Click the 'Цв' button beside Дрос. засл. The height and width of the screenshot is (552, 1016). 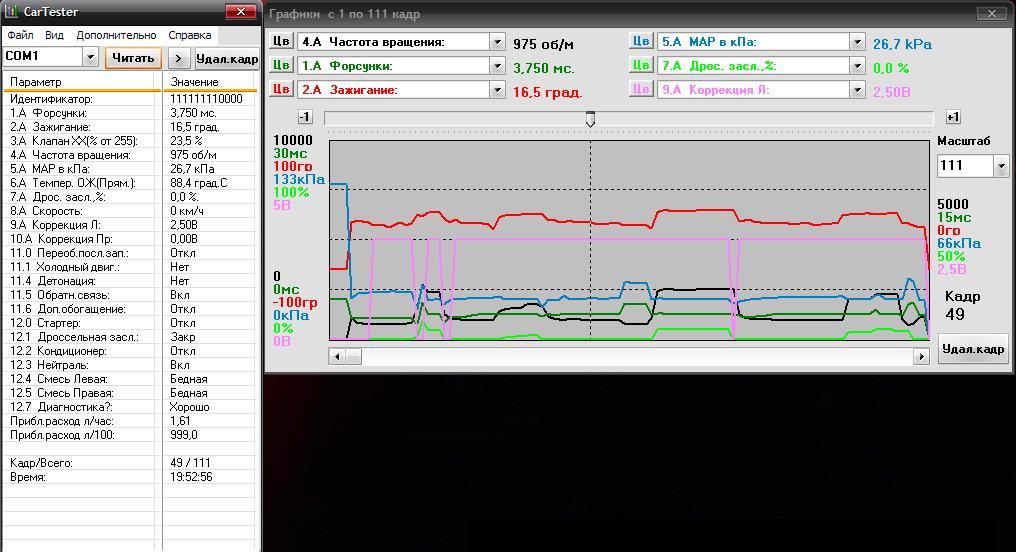(641, 66)
